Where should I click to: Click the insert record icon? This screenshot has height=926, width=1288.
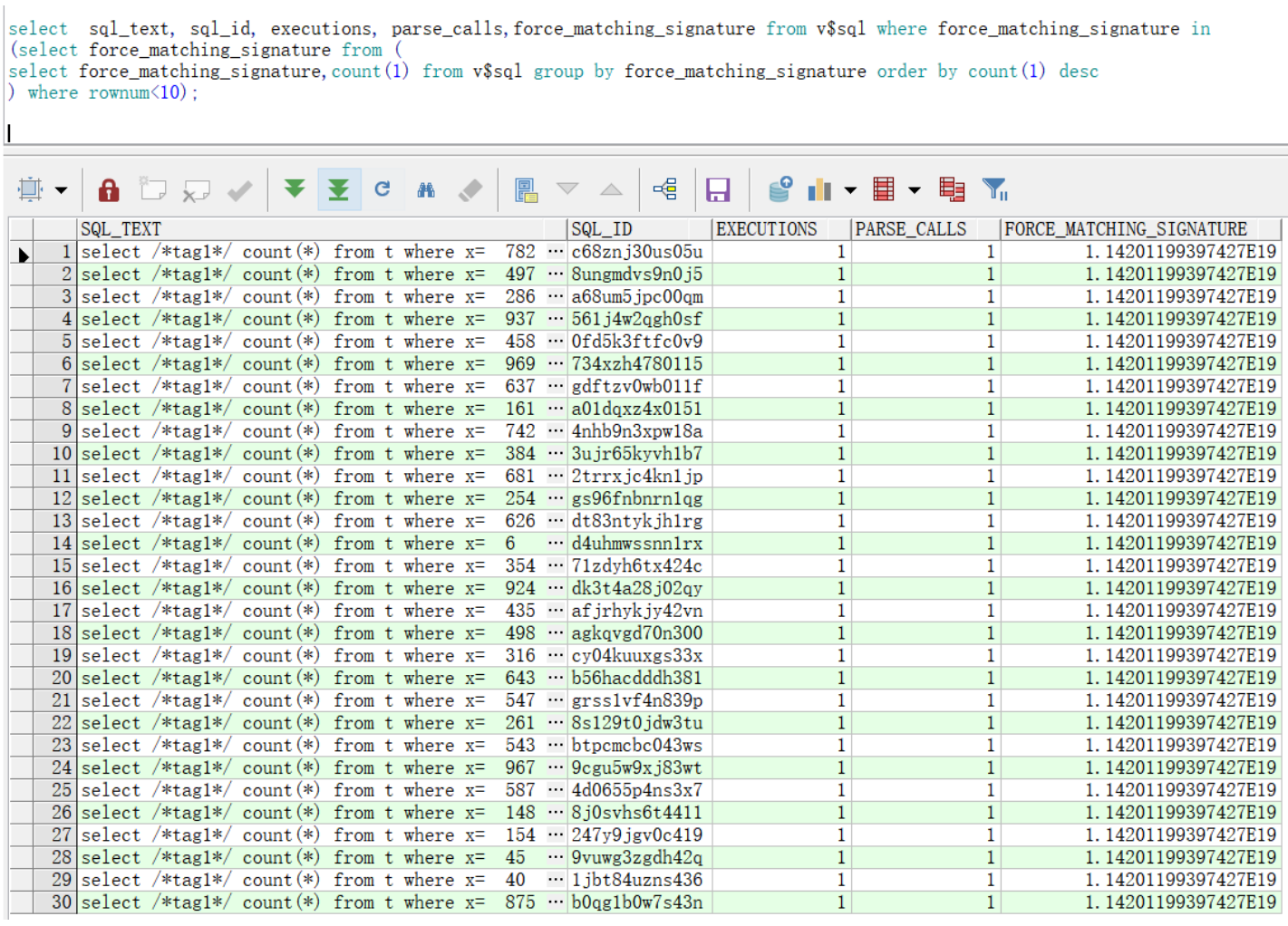(x=152, y=189)
